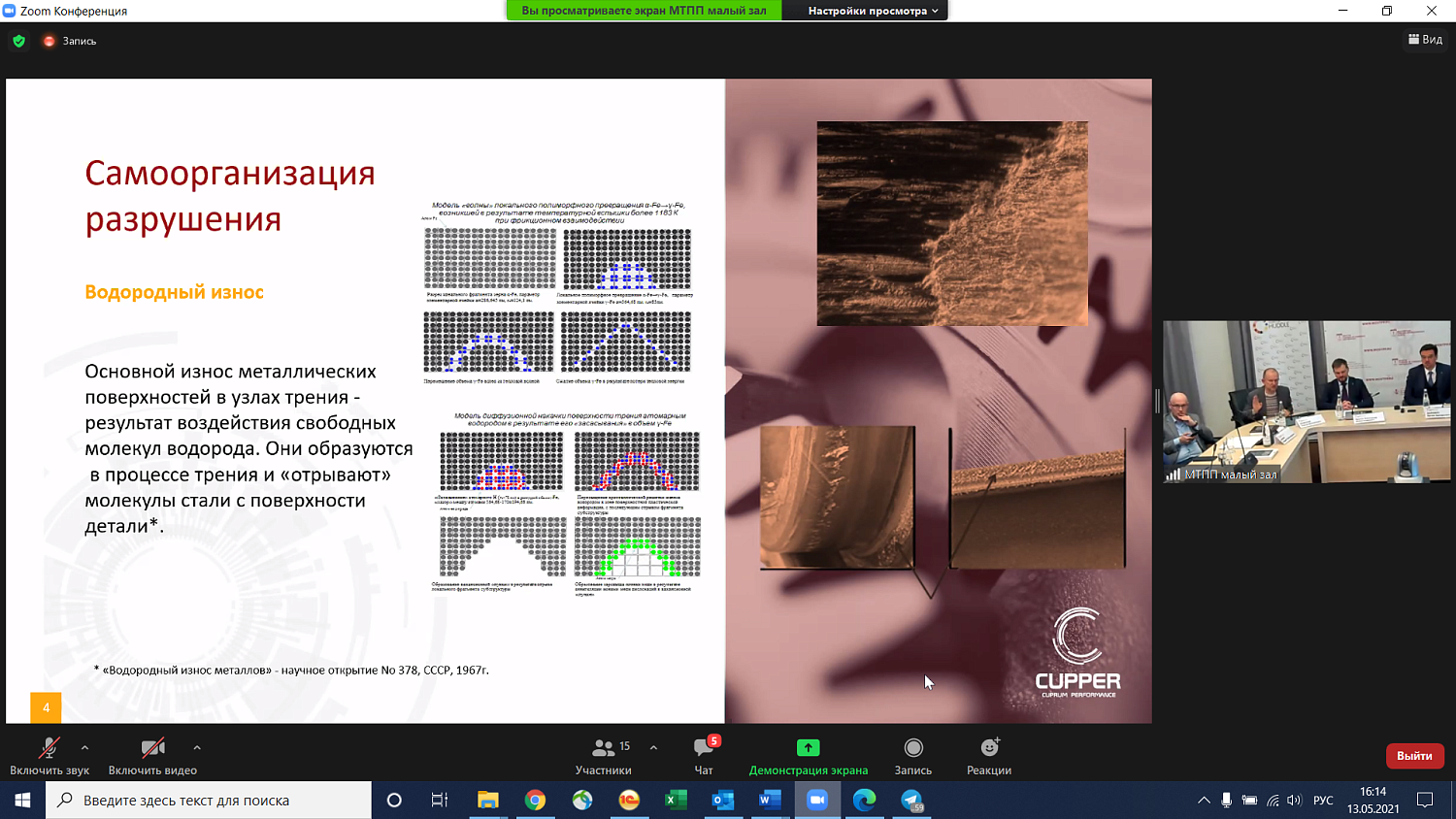The width and height of the screenshot is (1456, 819).
Task: Click the Запись record button in toolbar
Action: [x=913, y=756]
